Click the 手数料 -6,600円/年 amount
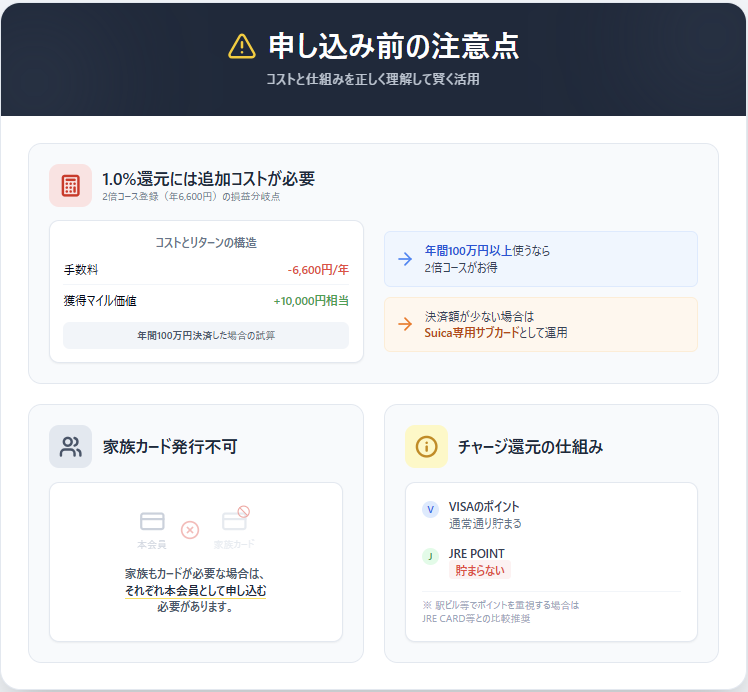The height and width of the screenshot is (692, 748). pos(317,270)
